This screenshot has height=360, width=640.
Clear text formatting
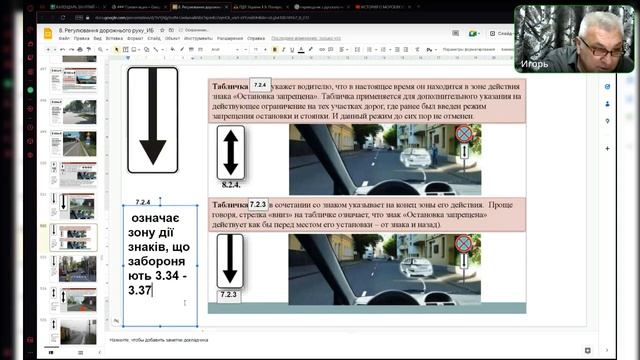pyautogui.click(x=417, y=49)
